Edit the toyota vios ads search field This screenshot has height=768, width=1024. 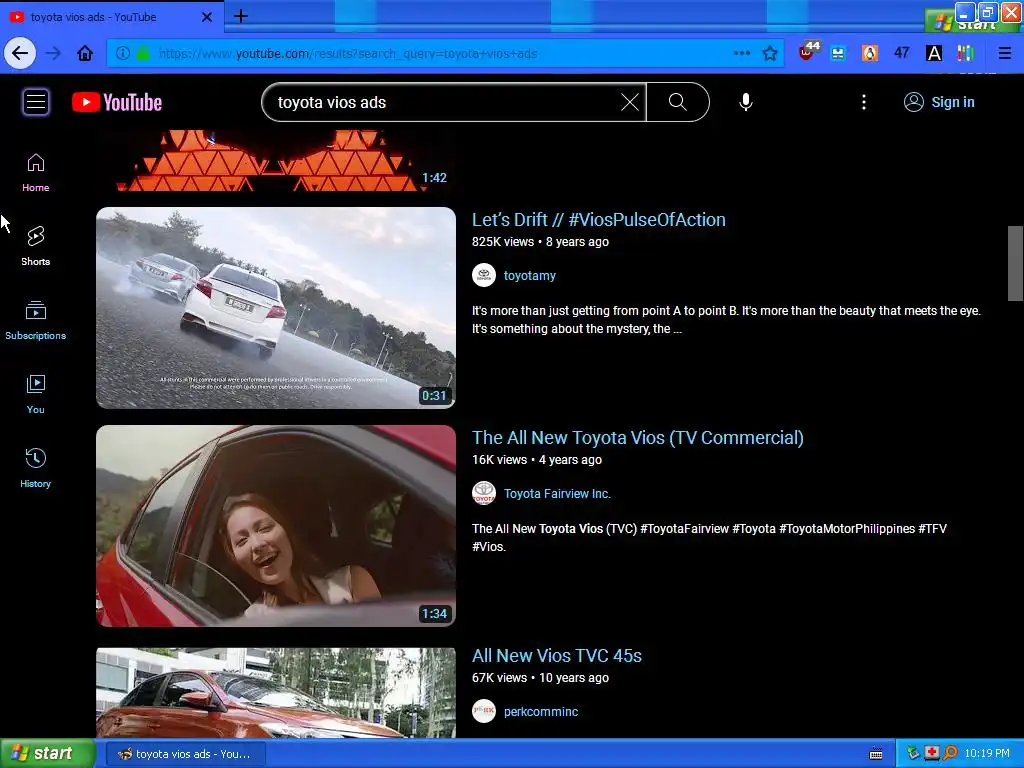pos(444,103)
